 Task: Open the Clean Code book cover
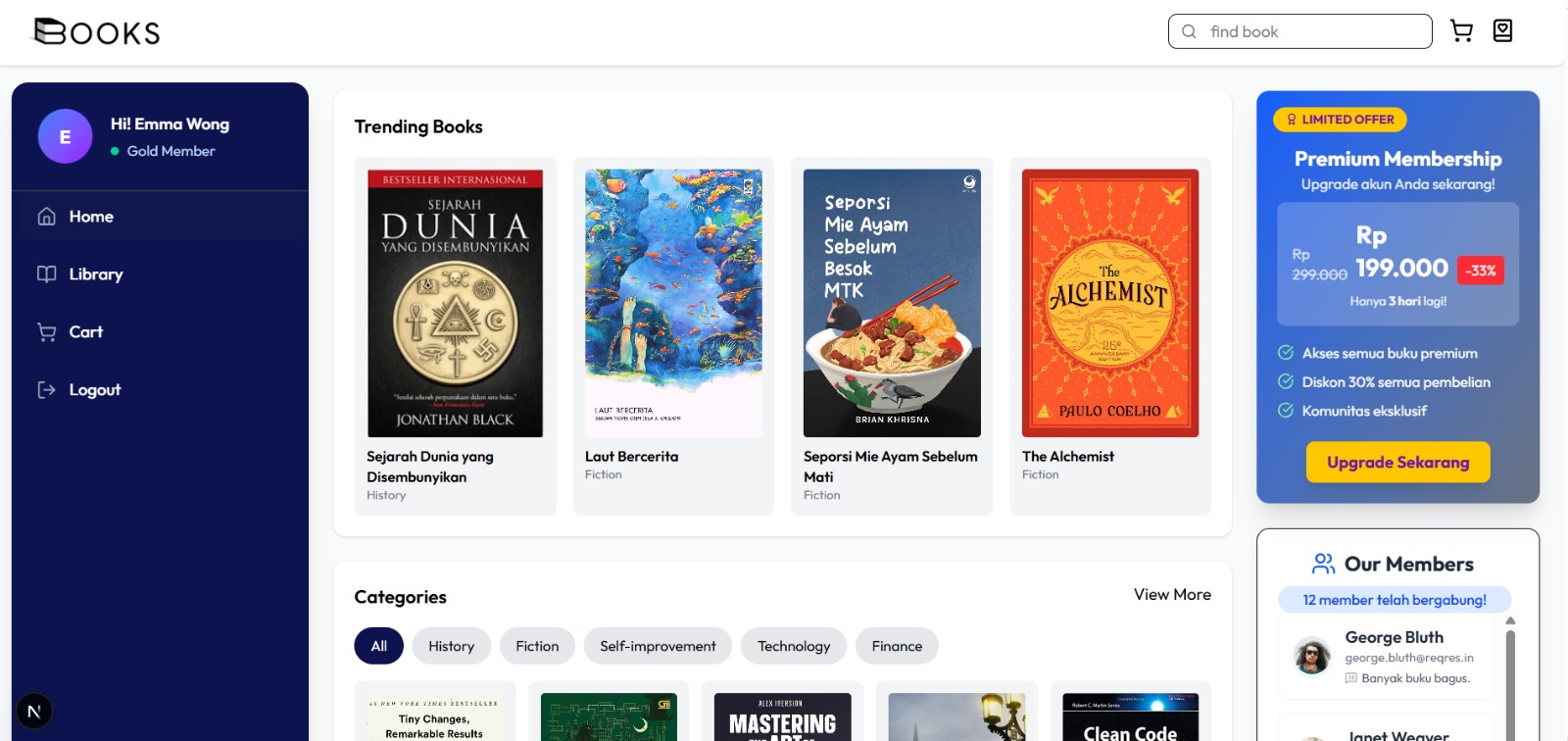coord(1130,716)
